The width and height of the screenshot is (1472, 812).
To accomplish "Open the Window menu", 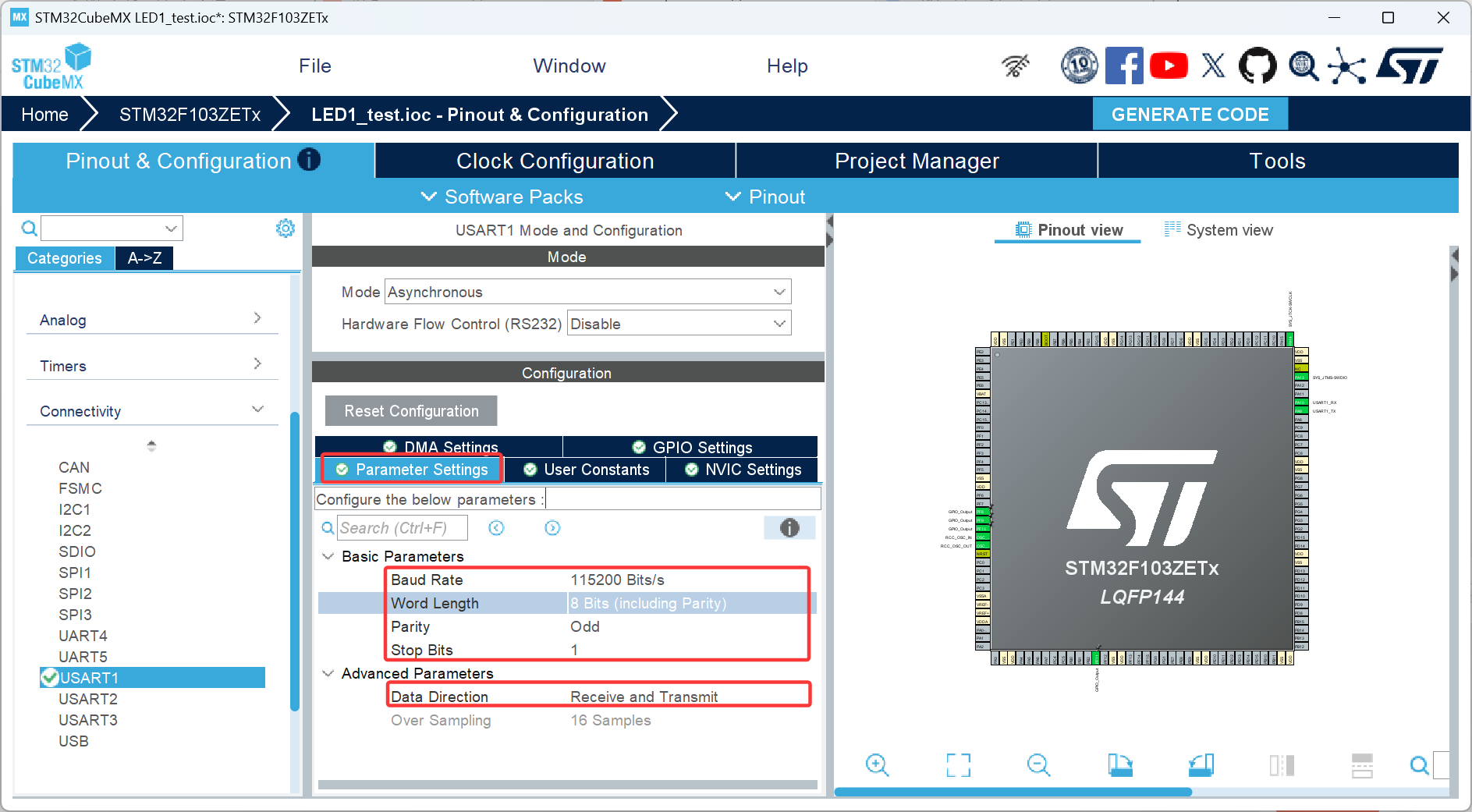I will coord(569,66).
